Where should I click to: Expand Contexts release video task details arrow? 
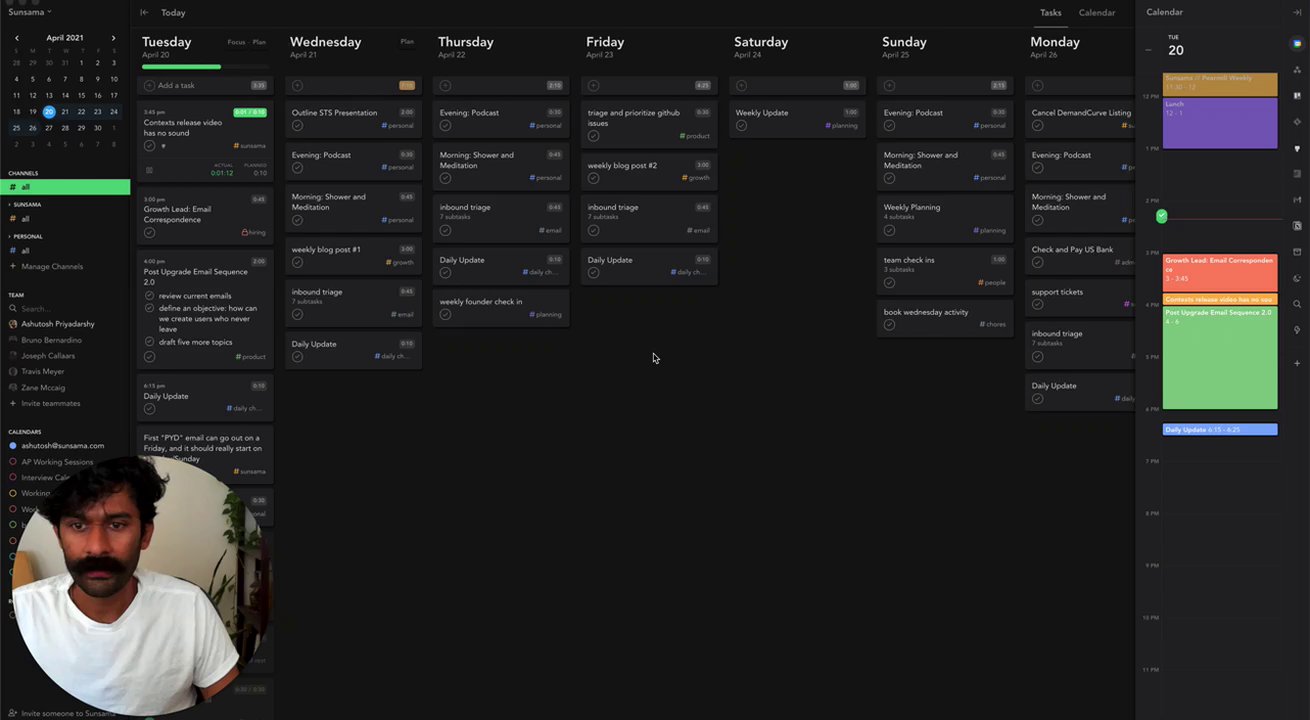[x=163, y=146]
